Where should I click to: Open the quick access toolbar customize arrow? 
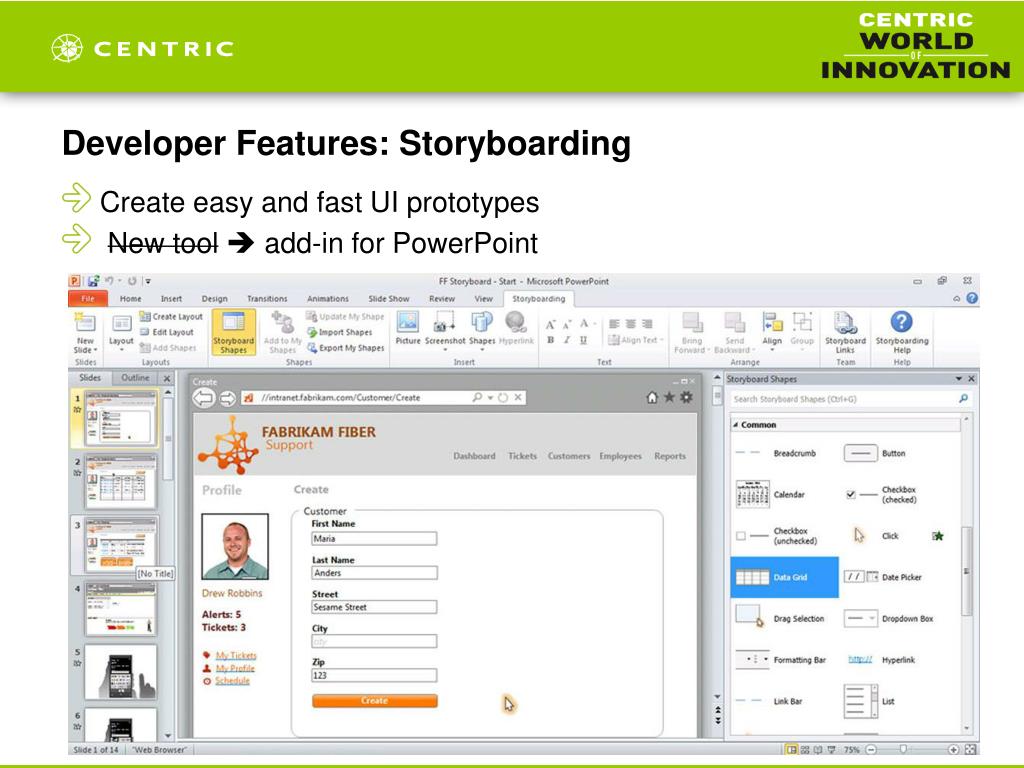tap(148, 281)
